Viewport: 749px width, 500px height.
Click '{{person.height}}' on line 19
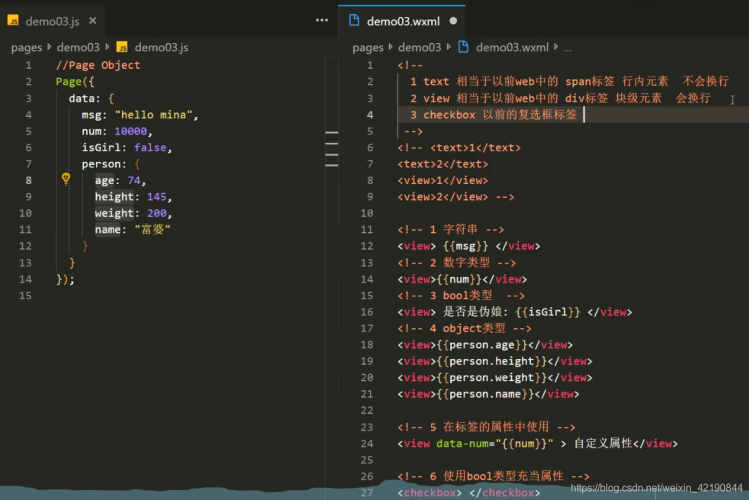(492, 361)
